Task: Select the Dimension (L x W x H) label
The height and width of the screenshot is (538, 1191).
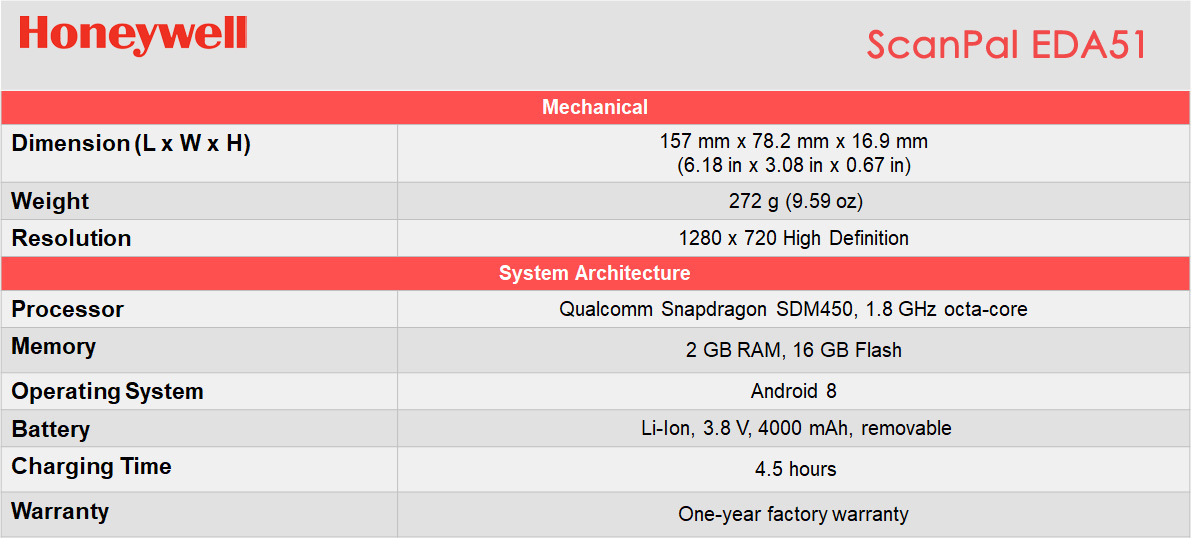Action: click(131, 144)
